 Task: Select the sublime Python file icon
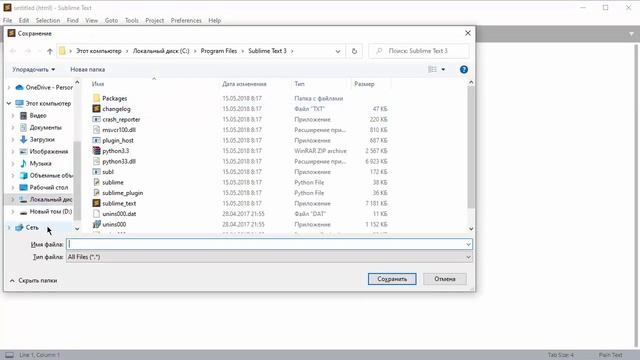96,182
